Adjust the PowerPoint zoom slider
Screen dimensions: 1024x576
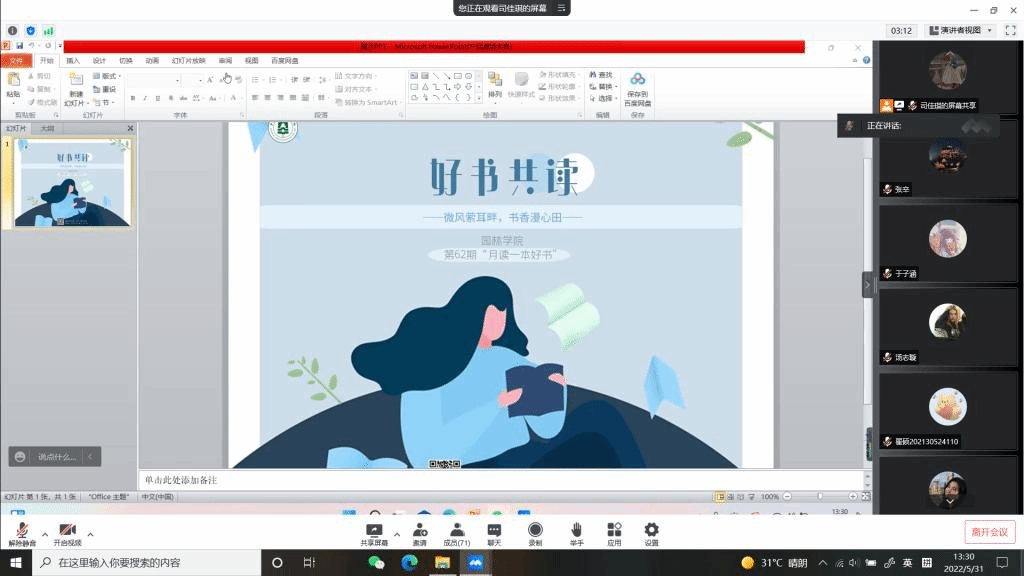pyautogui.click(x=820, y=497)
